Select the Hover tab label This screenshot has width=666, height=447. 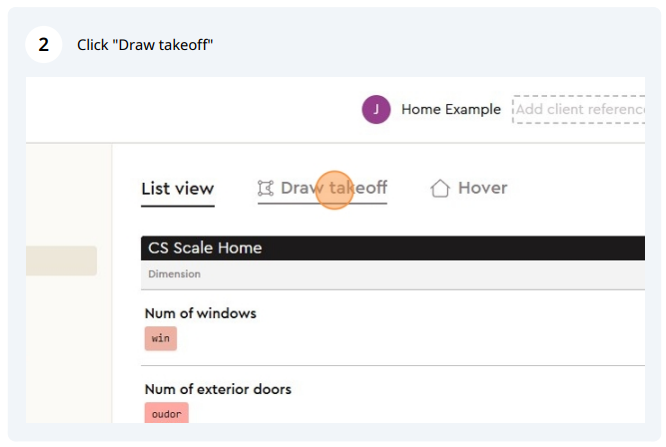[x=483, y=188]
